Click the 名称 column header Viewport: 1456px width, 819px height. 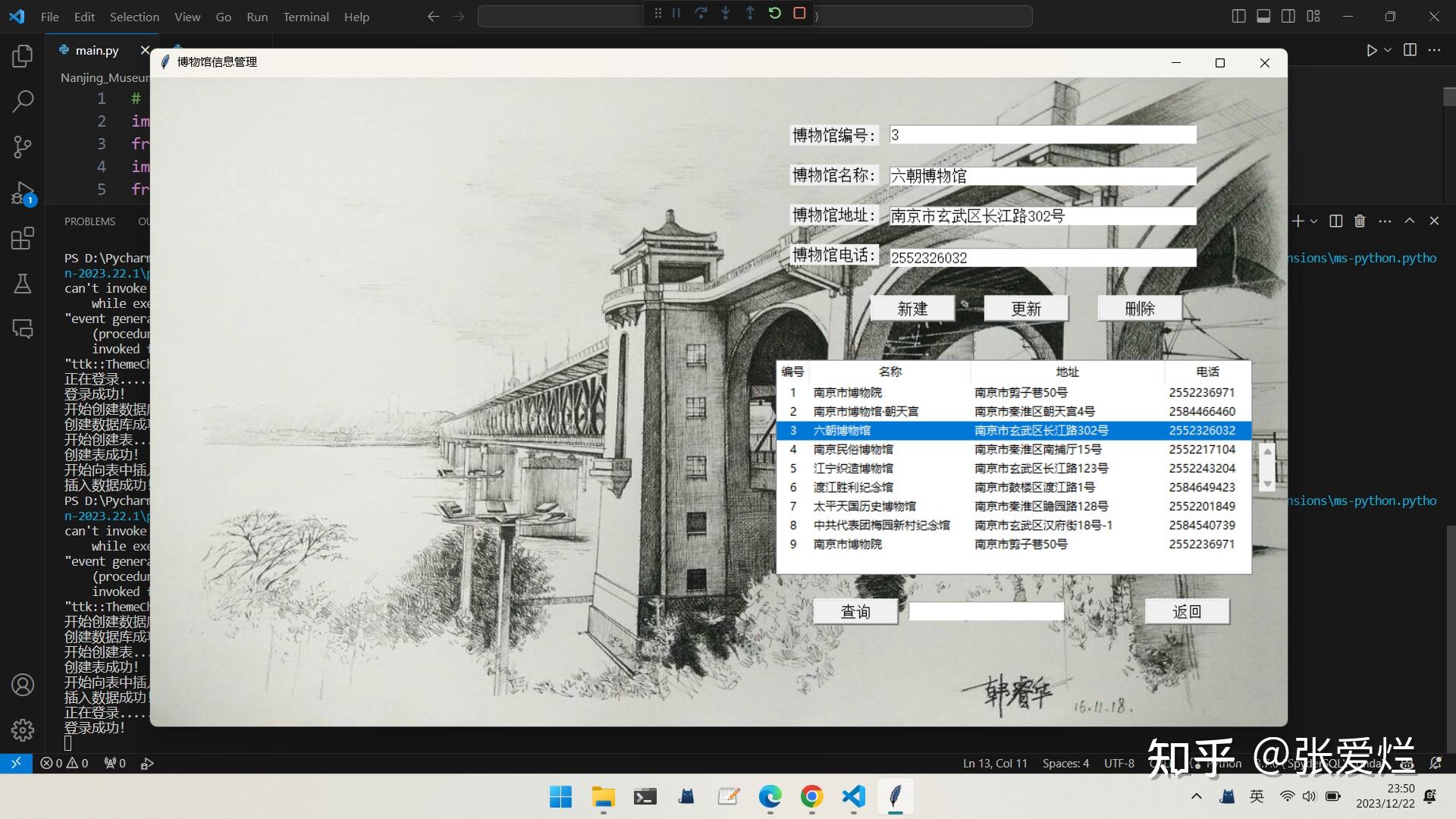(890, 372)
